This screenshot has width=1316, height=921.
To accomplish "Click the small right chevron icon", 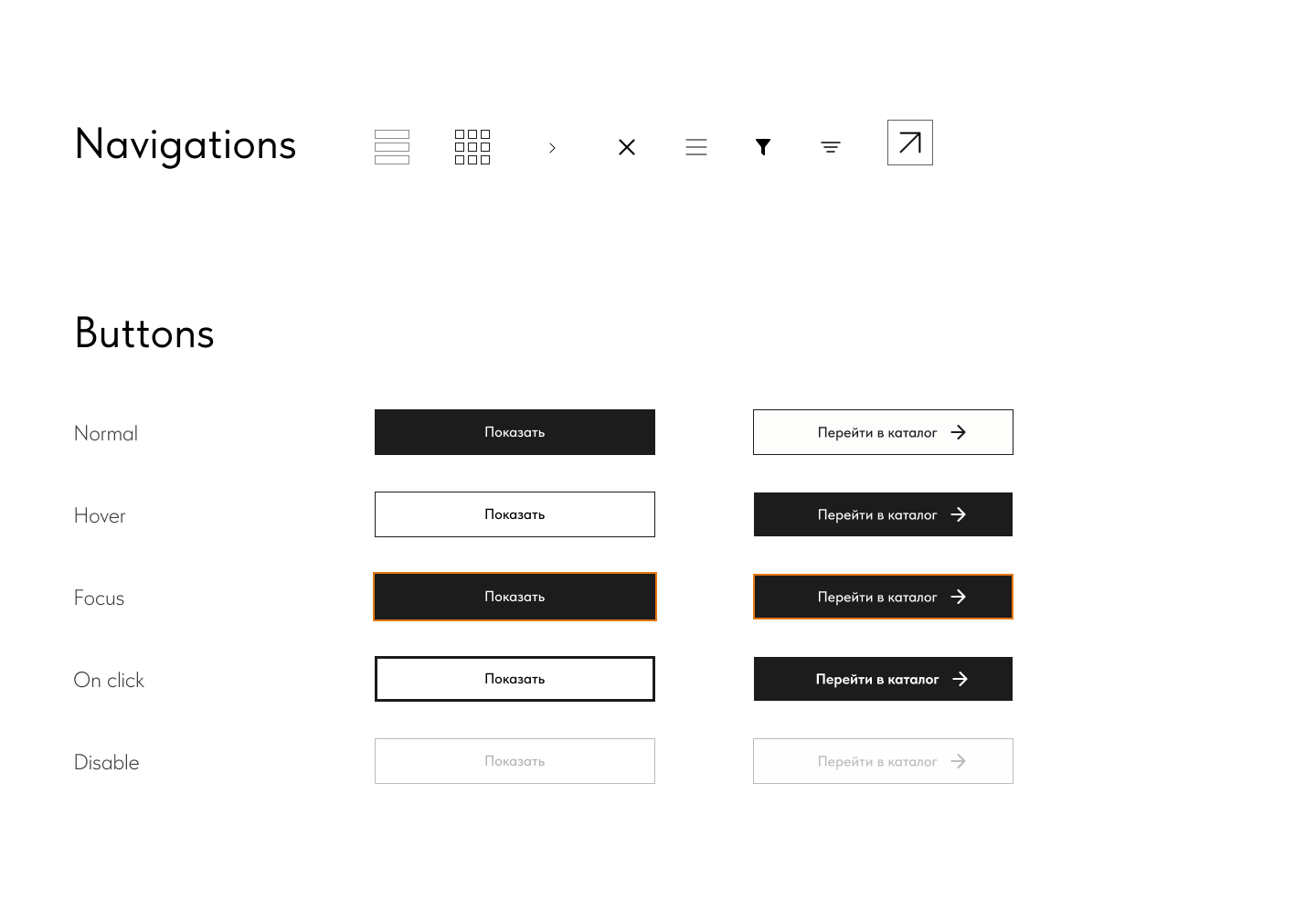I will pyautogui.click(x=552, y=148).
